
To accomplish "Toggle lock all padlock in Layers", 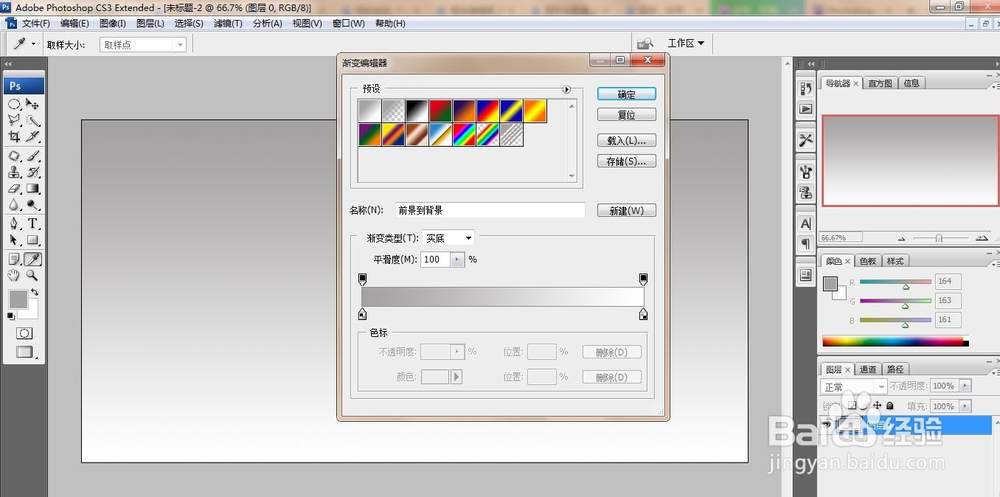I will [x=890, y=406].
